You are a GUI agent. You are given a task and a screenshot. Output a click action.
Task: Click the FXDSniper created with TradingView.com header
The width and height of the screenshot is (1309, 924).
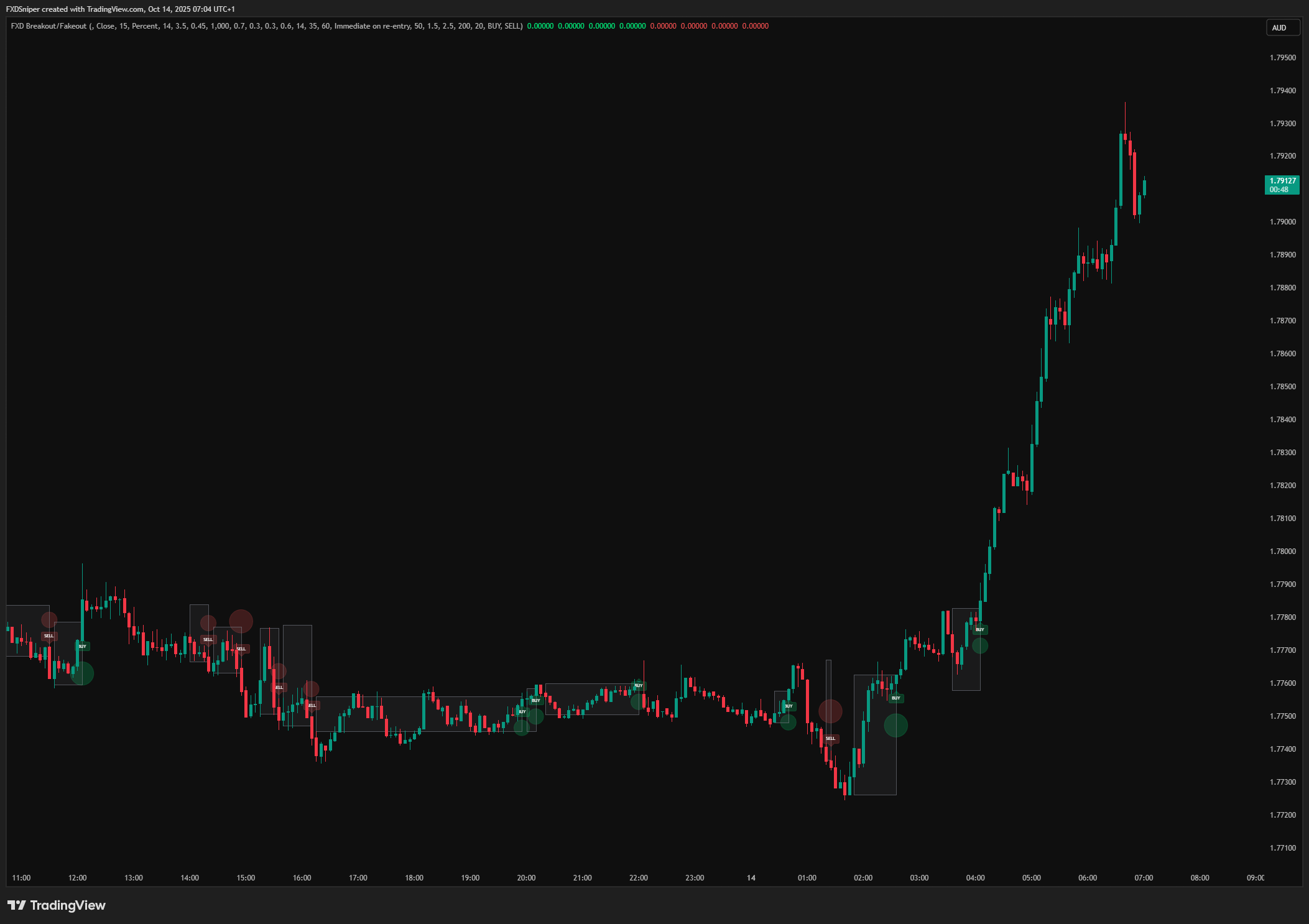(120, 9)
